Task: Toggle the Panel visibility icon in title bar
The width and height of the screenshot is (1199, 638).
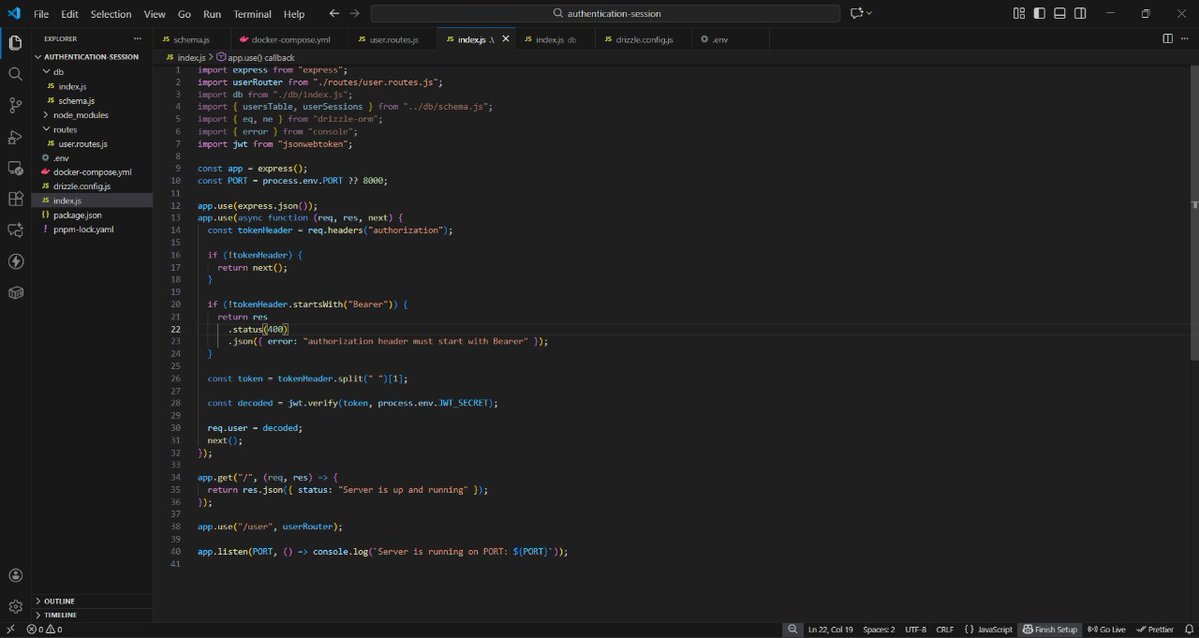Action: [1059, 13]
